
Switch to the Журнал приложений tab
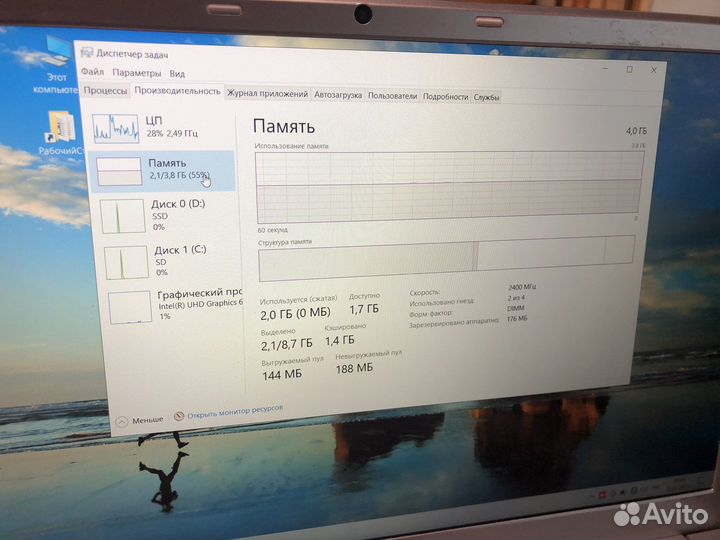coord(267,95)
